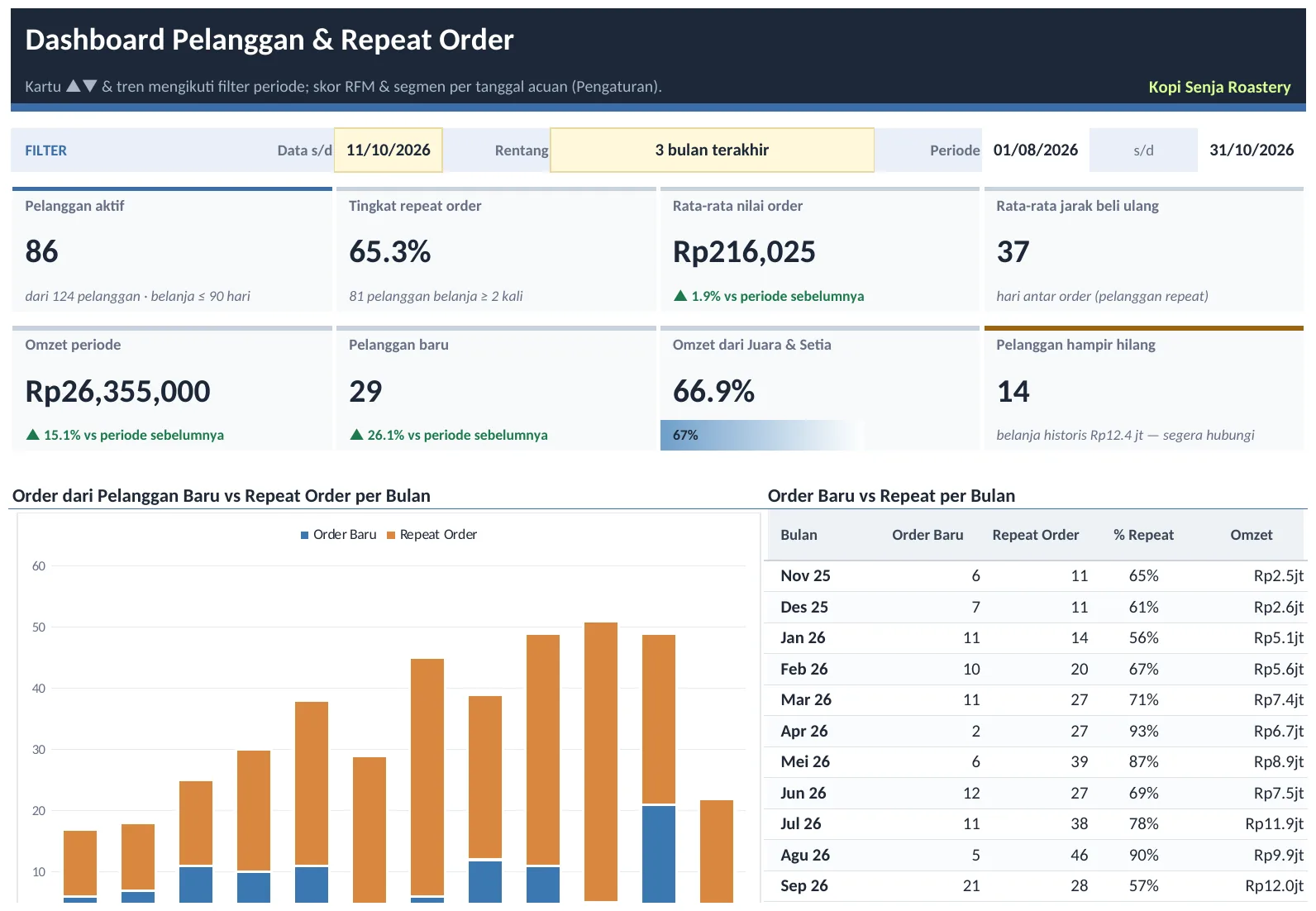Select the Data s/d date field 11/10/2026

coord(389,150)
